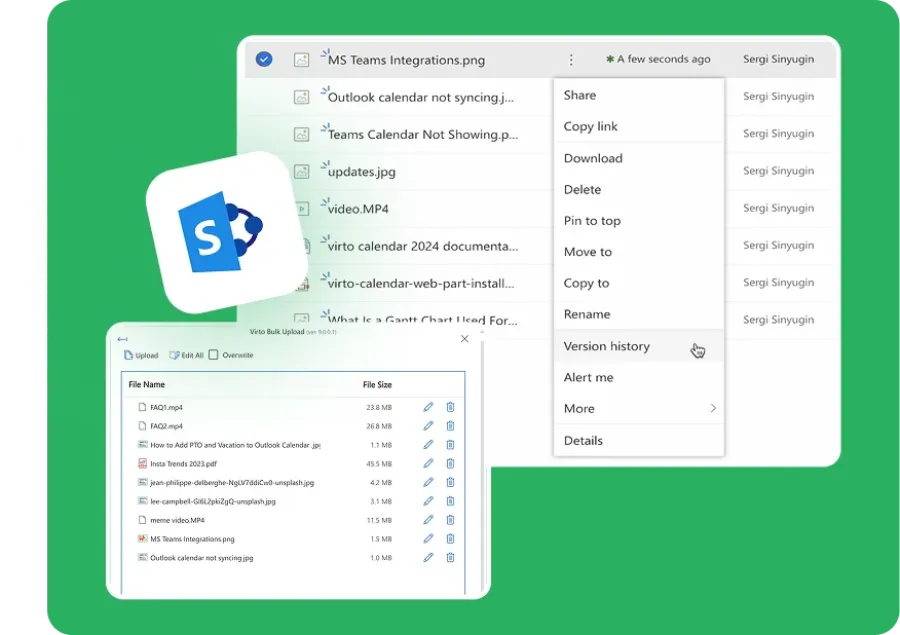
Task: Click the image file icon beside MS Teams Integrations.png
Action: (x=301, y=60)
